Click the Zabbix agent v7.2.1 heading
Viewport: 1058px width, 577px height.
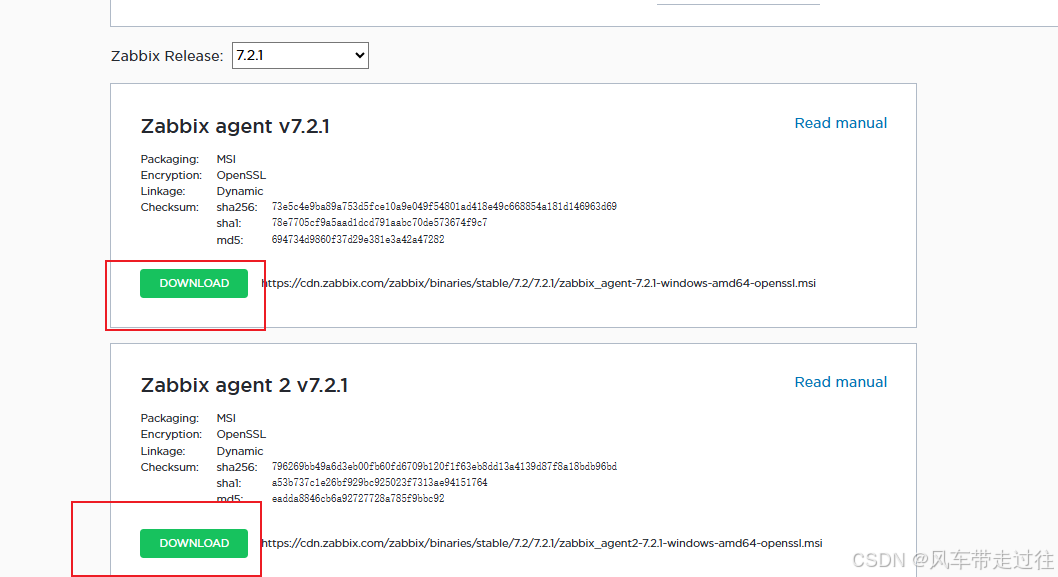[235, 126]
